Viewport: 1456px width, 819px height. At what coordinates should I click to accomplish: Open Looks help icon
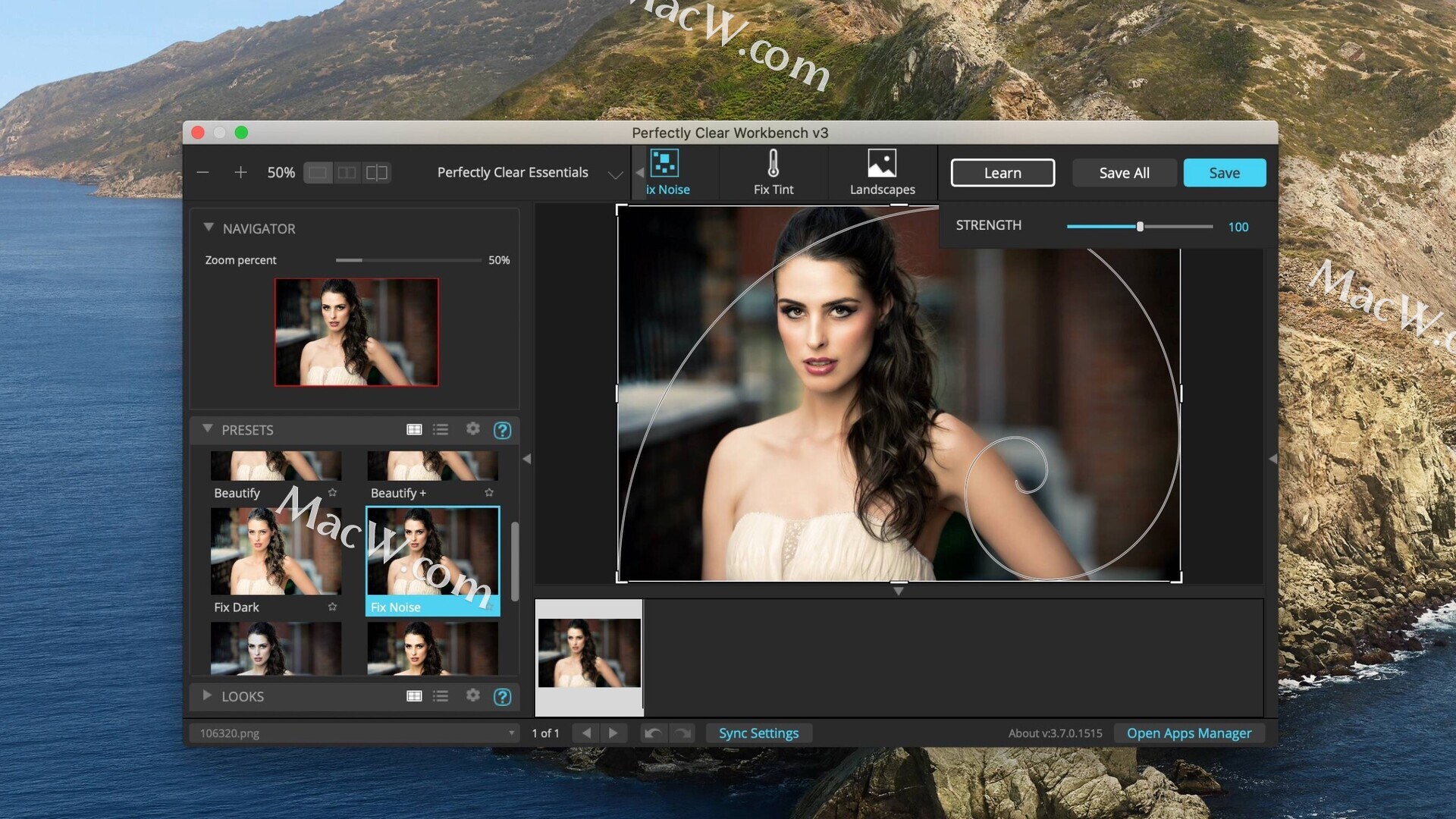click(x=502, y=697)
